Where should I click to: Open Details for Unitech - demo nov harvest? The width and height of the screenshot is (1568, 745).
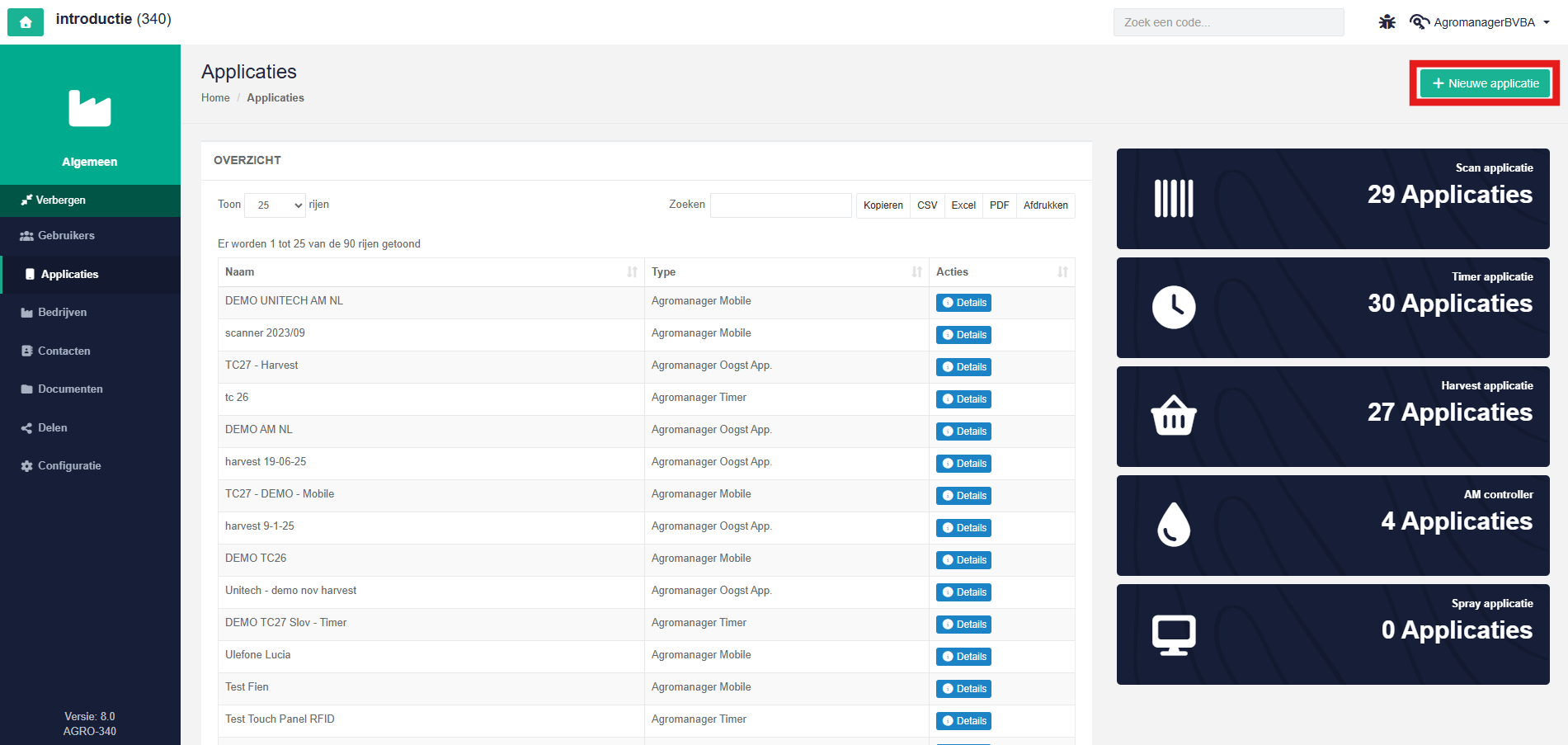coord(963,592)
